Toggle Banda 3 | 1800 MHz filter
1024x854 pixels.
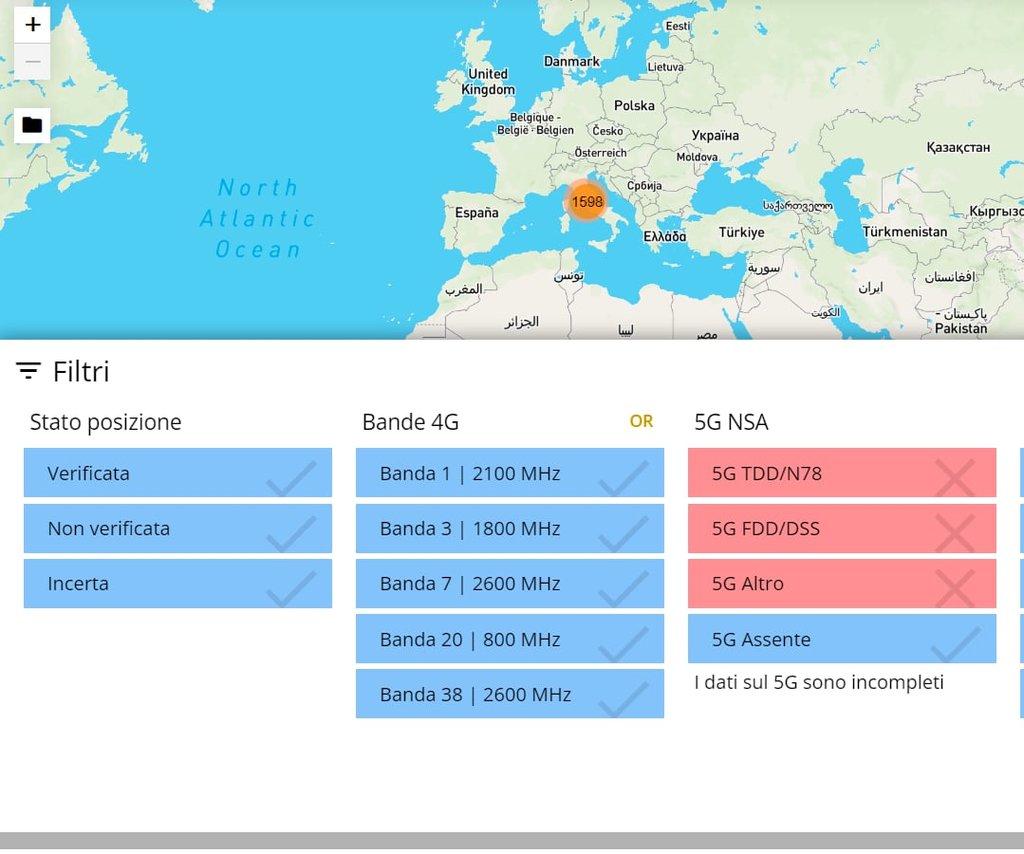point(509,528)
